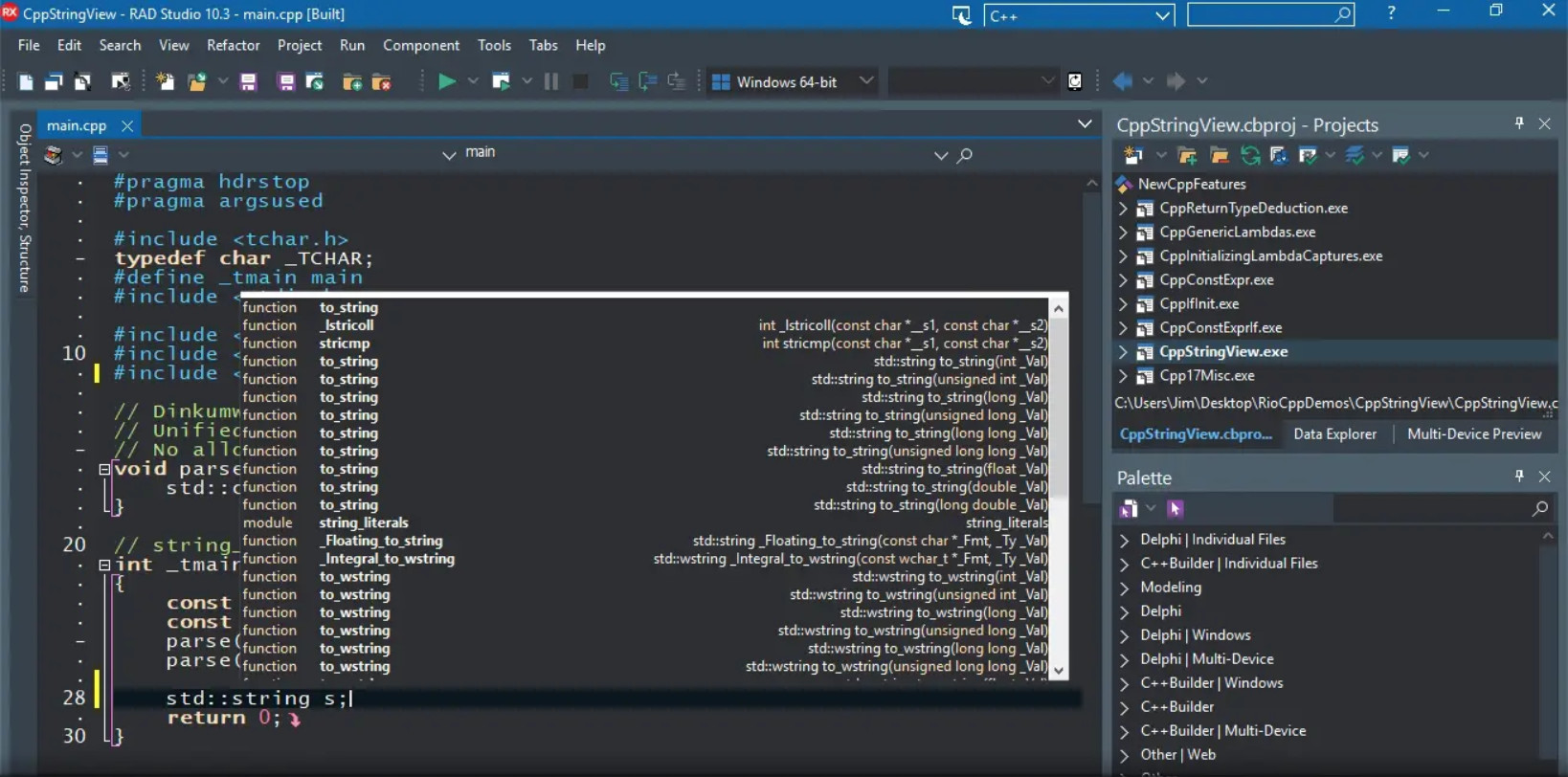The image size is (1568, 777).
Task: Click the Toggle Form/Unit toolbar icon
Action: (82, 82)
